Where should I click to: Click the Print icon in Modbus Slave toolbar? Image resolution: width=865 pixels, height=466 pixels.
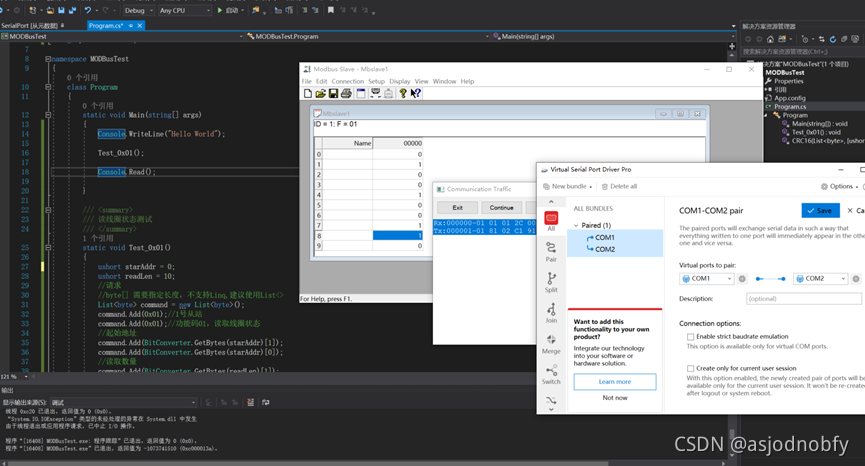346,93
